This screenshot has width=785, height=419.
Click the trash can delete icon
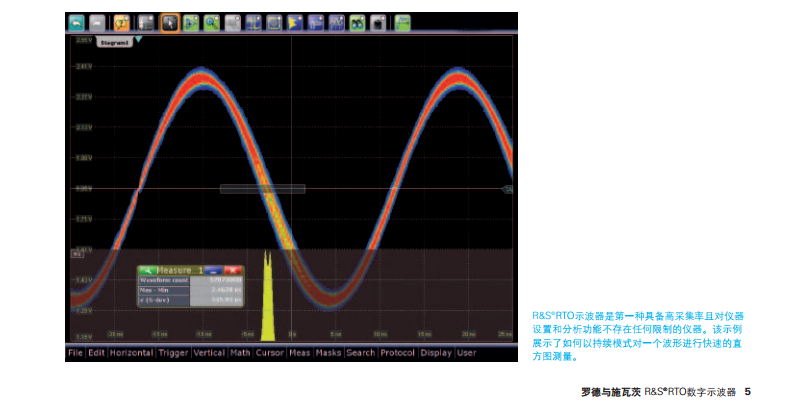click(x=380, y=21)
